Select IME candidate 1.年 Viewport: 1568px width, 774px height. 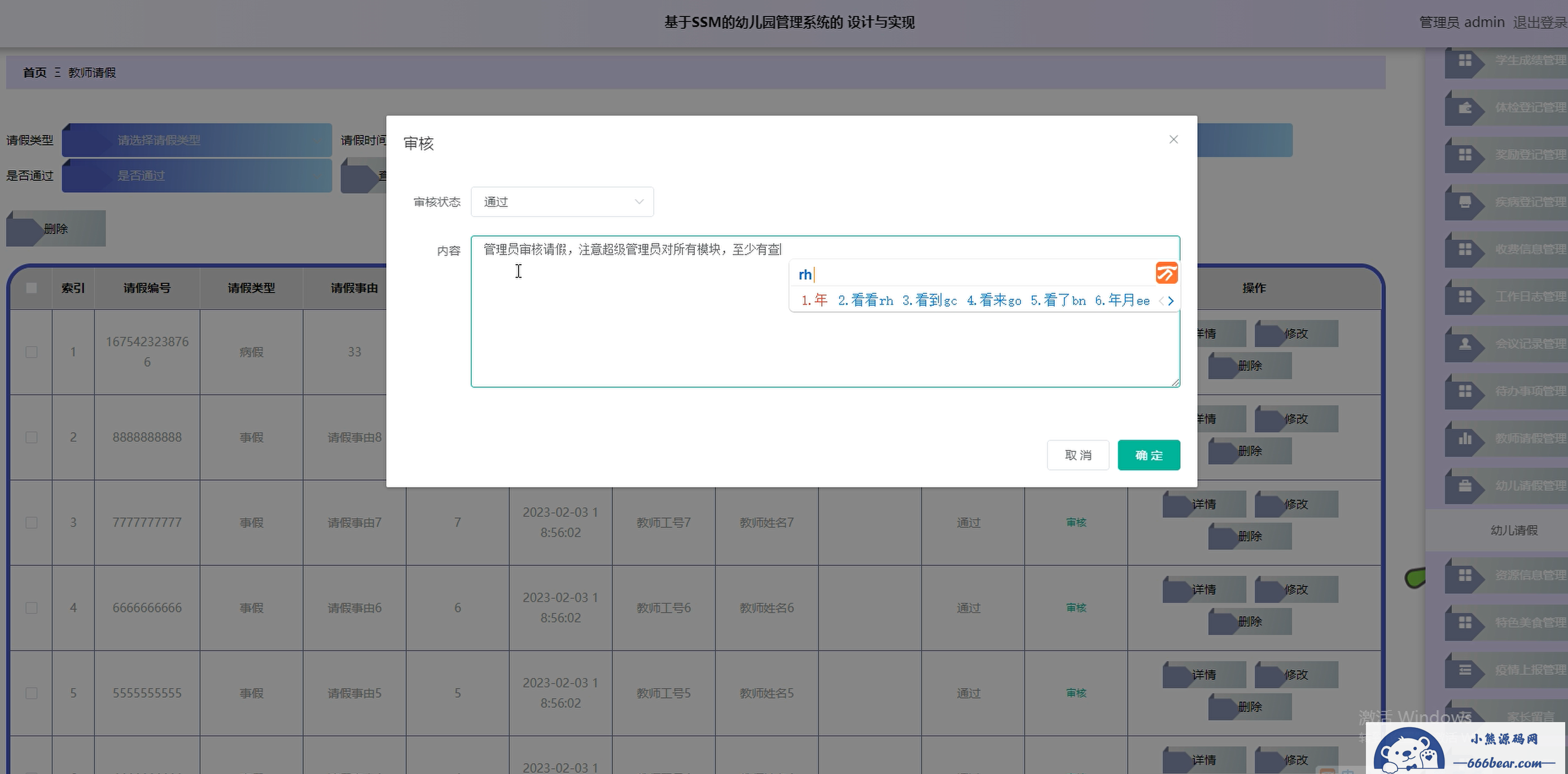[x=814, y=301]
